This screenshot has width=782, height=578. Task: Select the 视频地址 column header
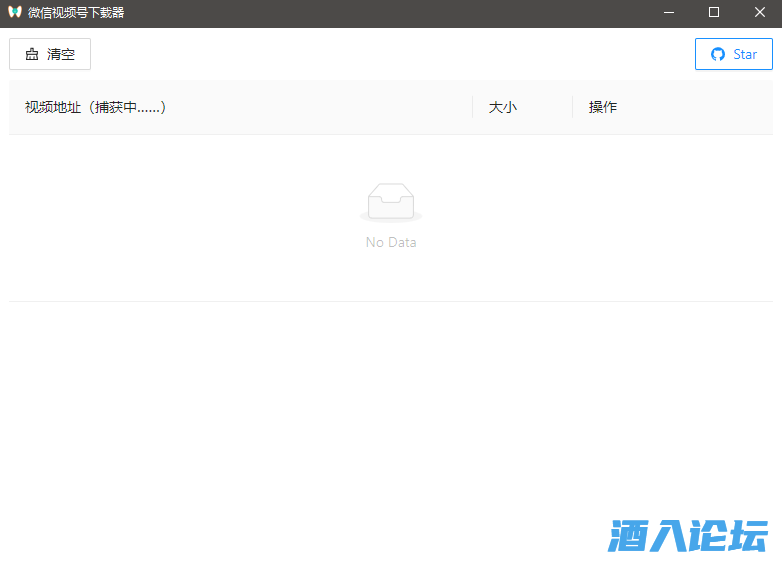pos(95,107)
